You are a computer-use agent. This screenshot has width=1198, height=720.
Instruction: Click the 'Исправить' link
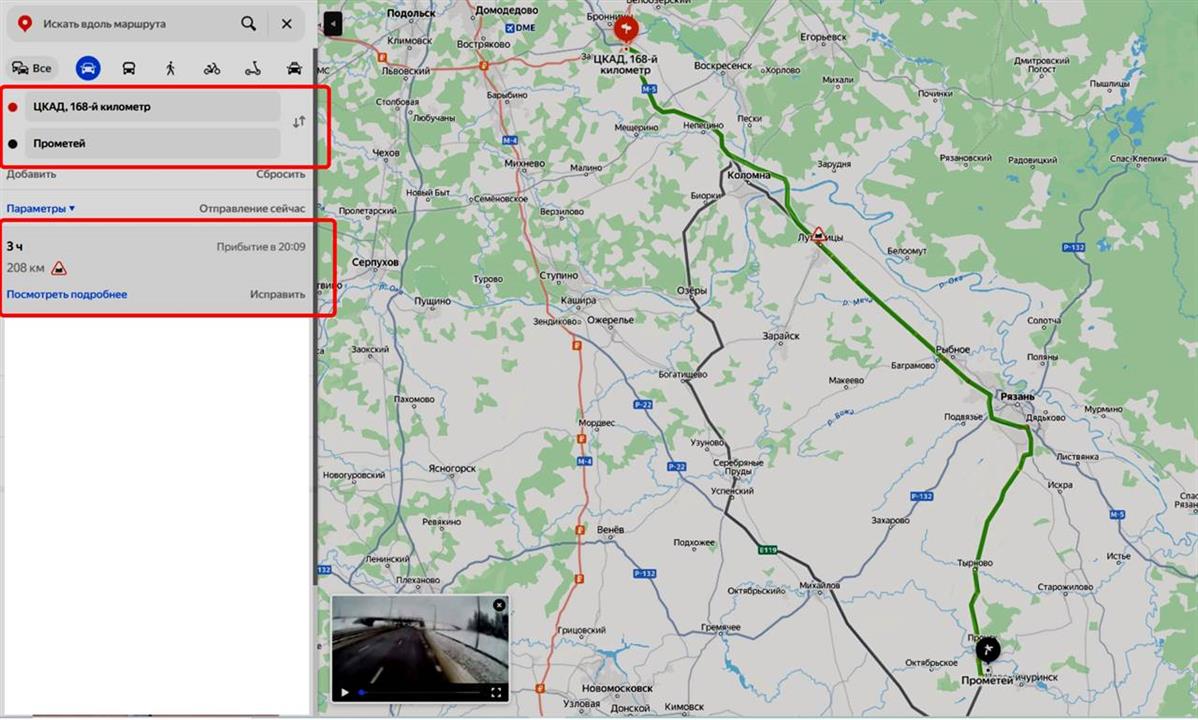click(x=277, y=294)
